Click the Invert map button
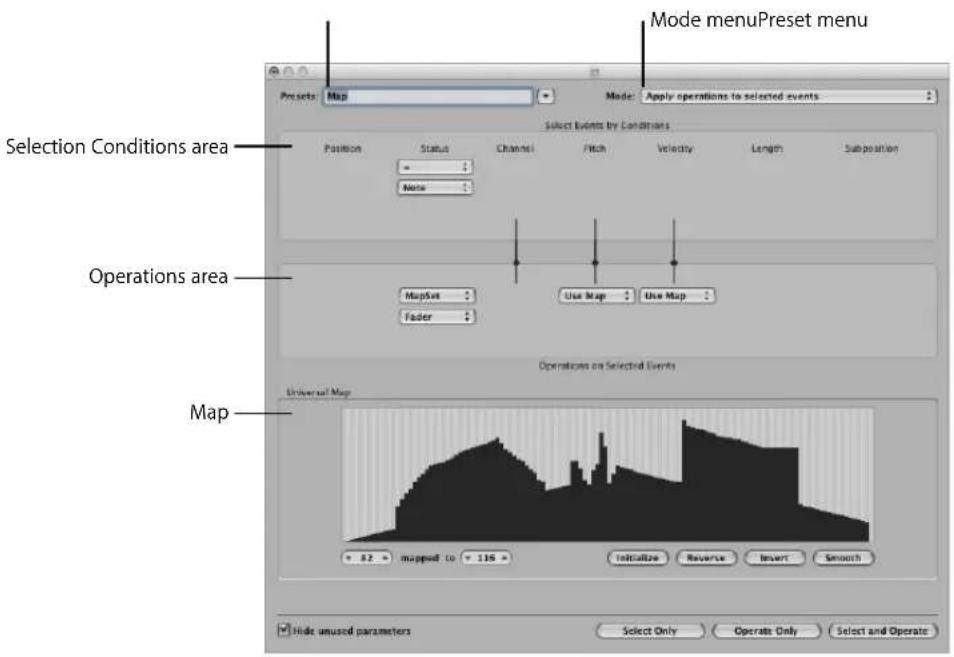The image size is (954, 657). coord(775,558)
